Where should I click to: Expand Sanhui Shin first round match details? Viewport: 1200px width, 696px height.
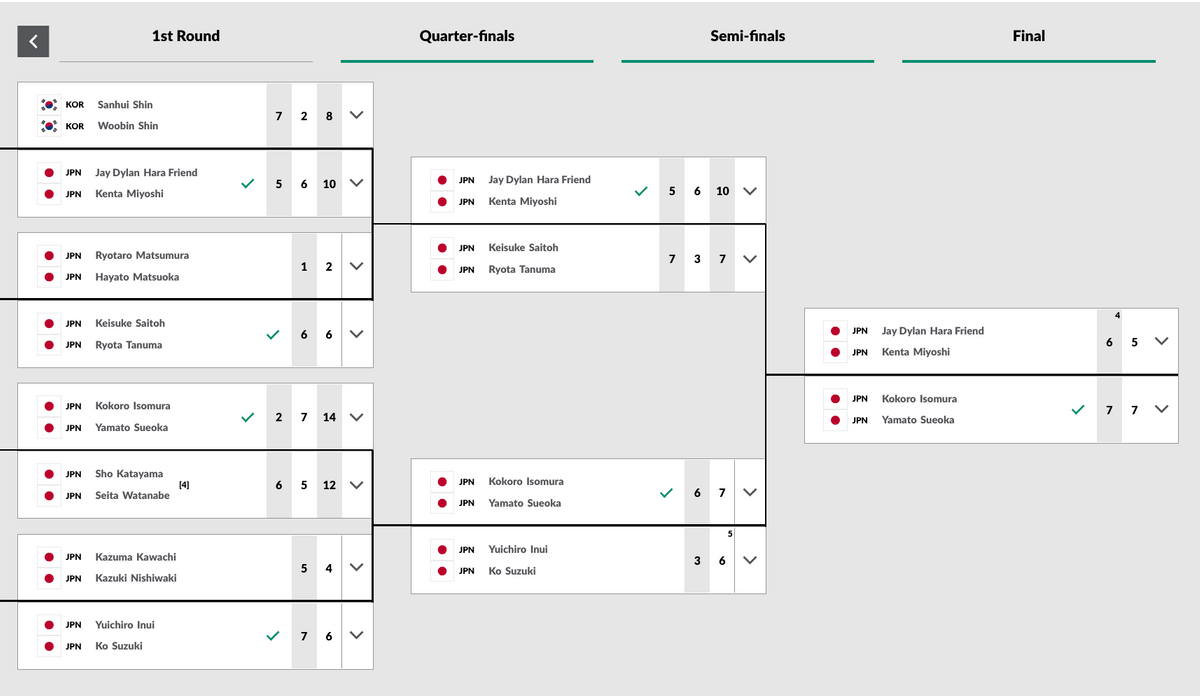[357, 115]
